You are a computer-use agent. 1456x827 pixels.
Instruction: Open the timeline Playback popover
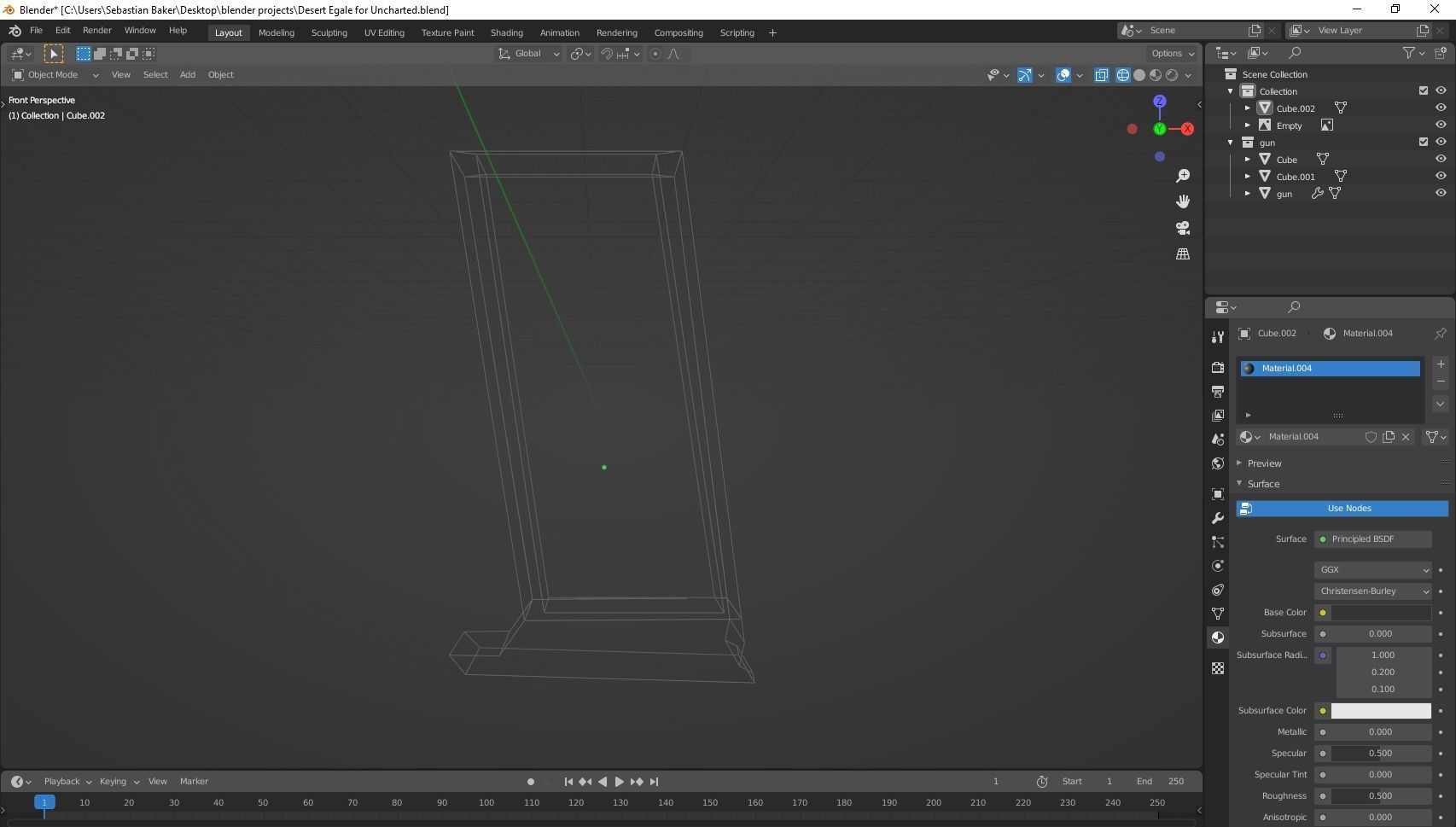tap(67, 782)
